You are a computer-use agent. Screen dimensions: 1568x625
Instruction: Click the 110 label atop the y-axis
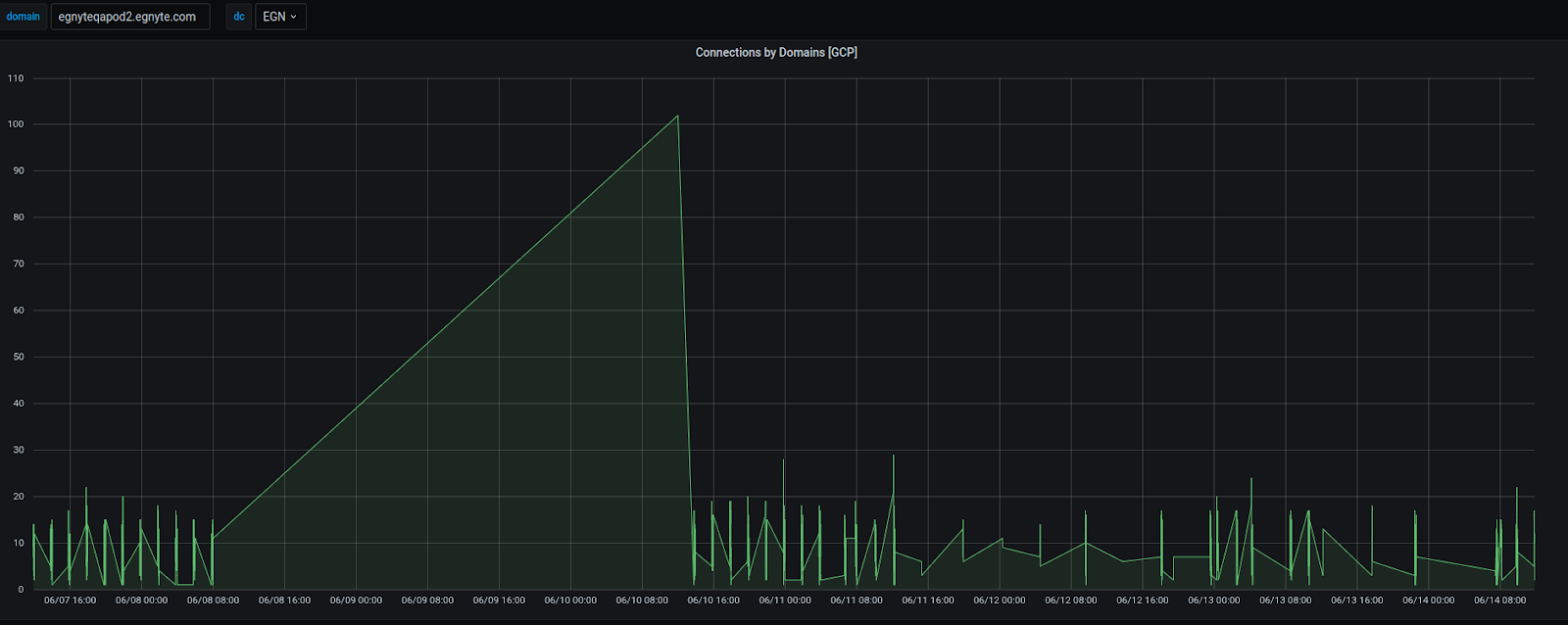coord(16,78)
